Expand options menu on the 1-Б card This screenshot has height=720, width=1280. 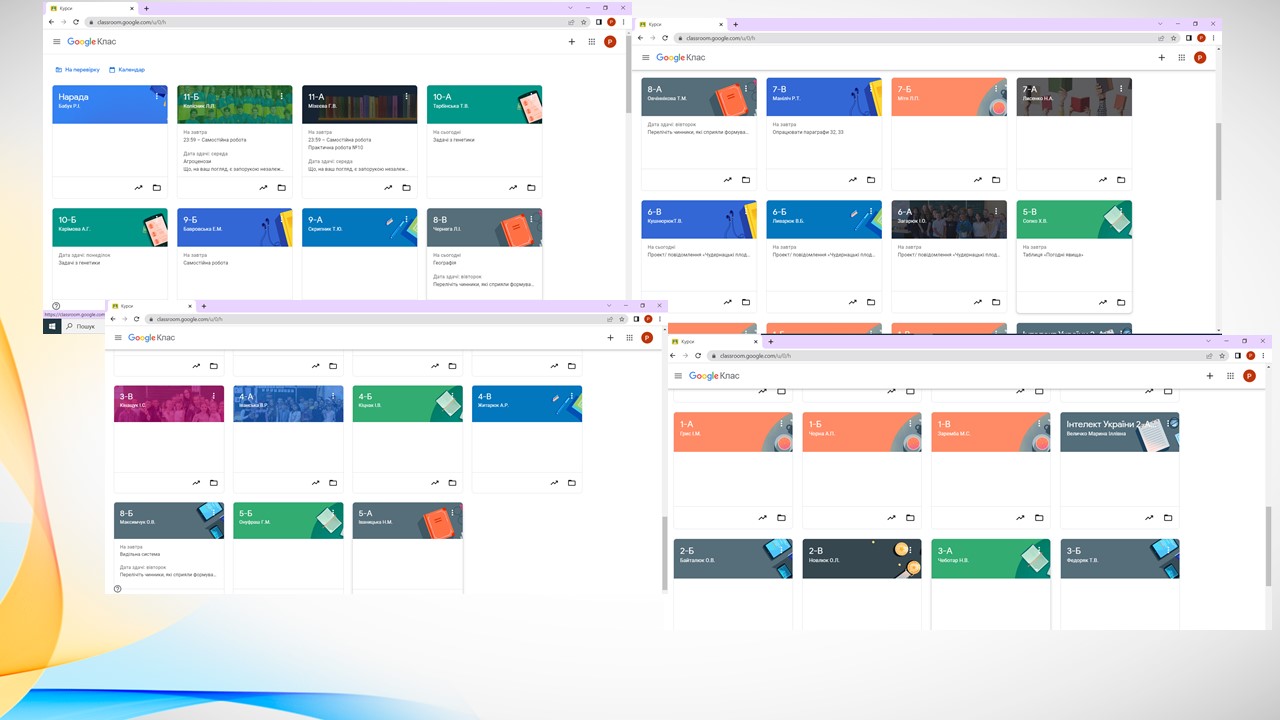pyautogui.click(x=910, y=423)
